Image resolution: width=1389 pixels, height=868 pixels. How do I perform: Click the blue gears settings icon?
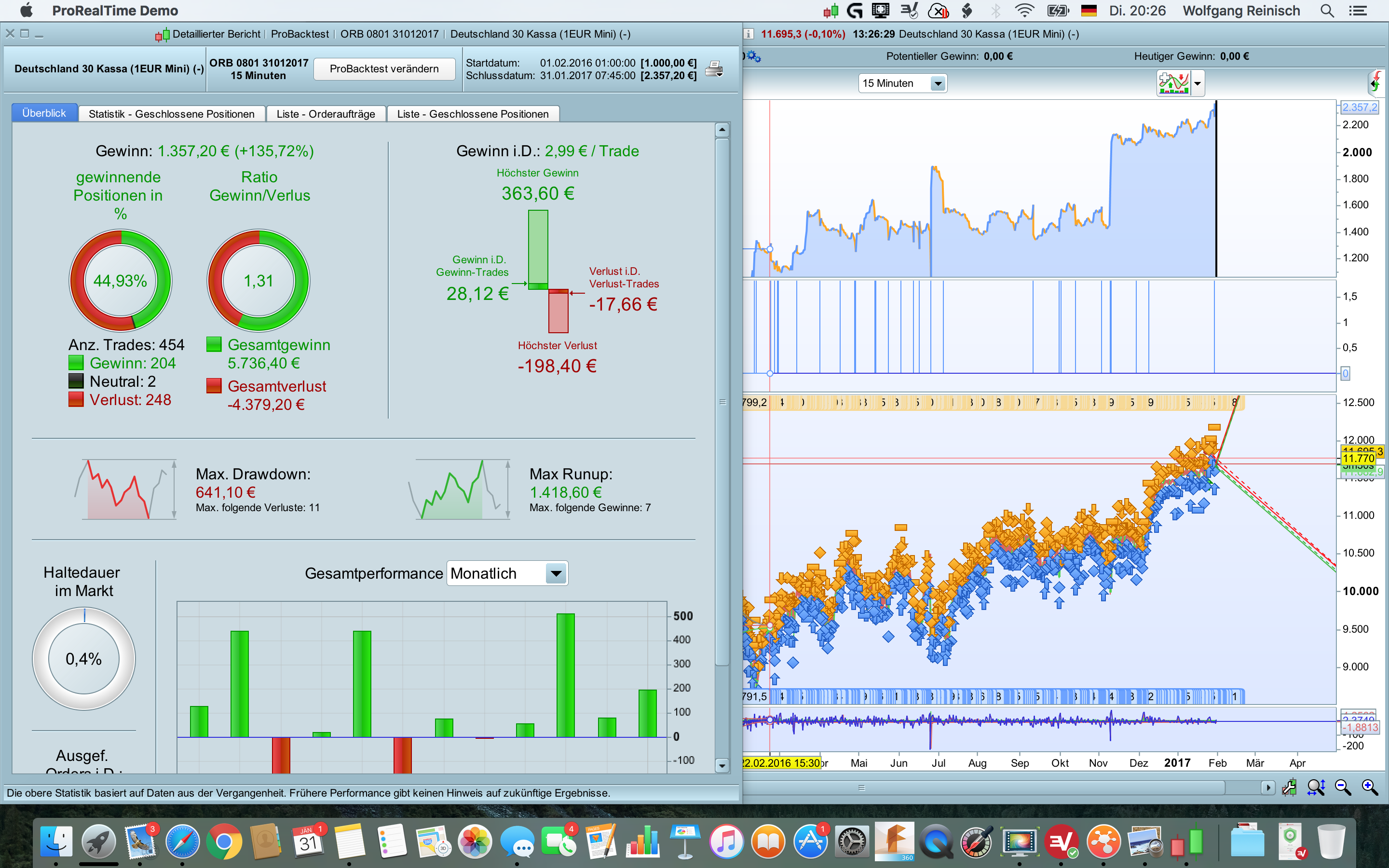[753, 56]
